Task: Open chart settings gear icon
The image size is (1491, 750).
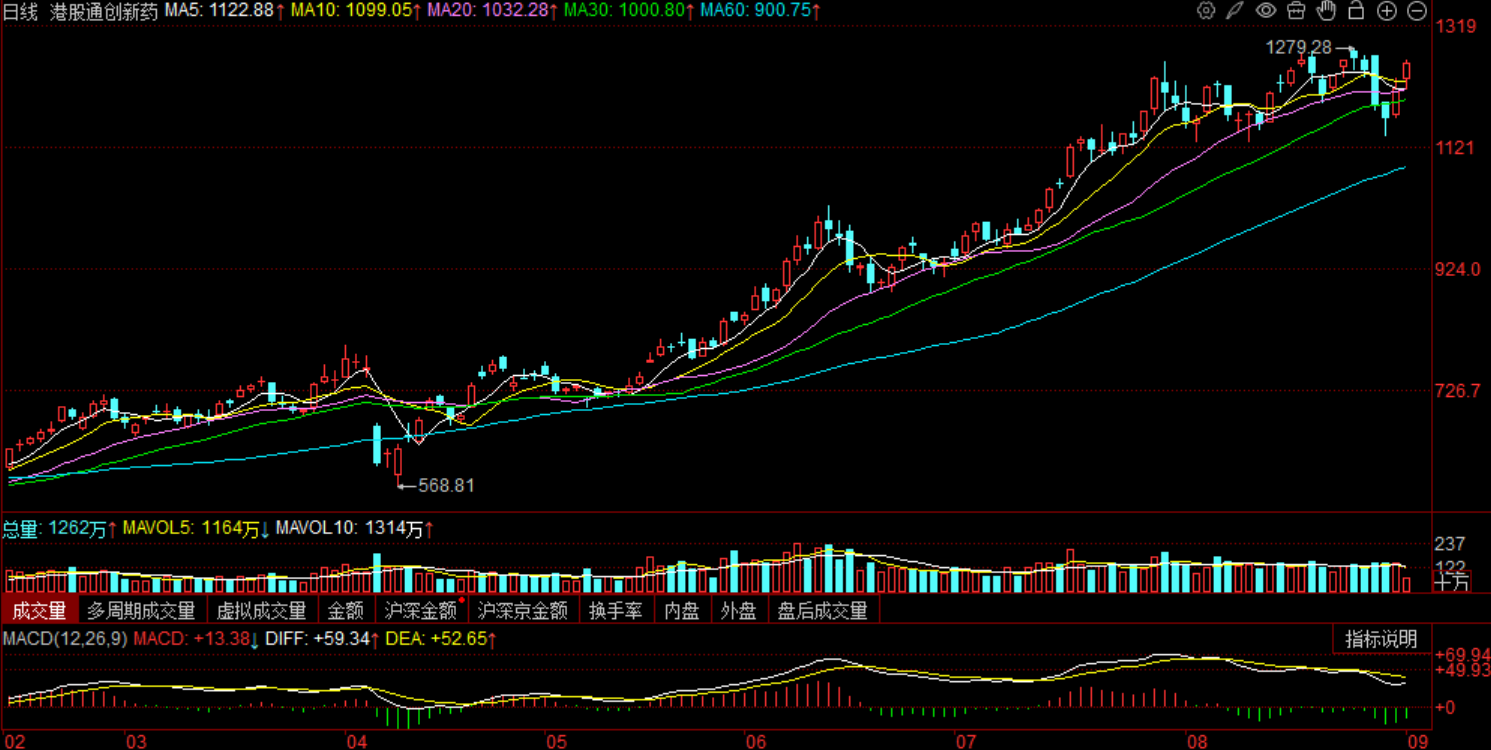Action: point(1206,11)
